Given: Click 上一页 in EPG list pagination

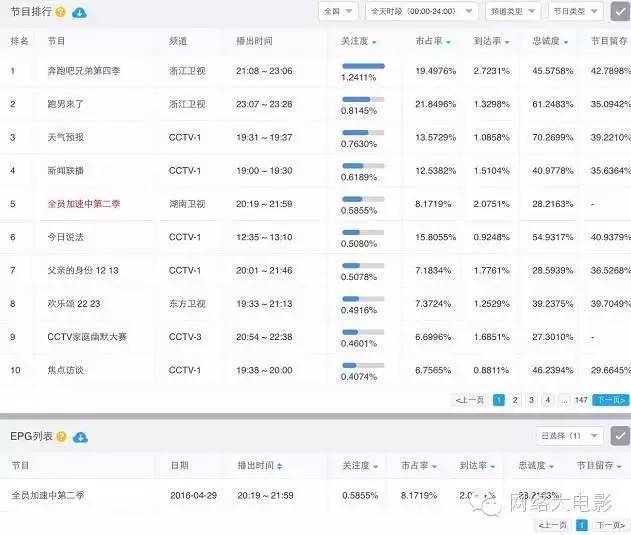Looking at the screenshot, I should click(553, 525).
